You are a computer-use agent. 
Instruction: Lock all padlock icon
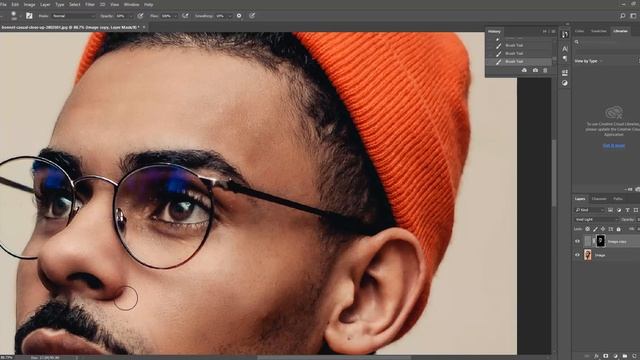[618, 229]
